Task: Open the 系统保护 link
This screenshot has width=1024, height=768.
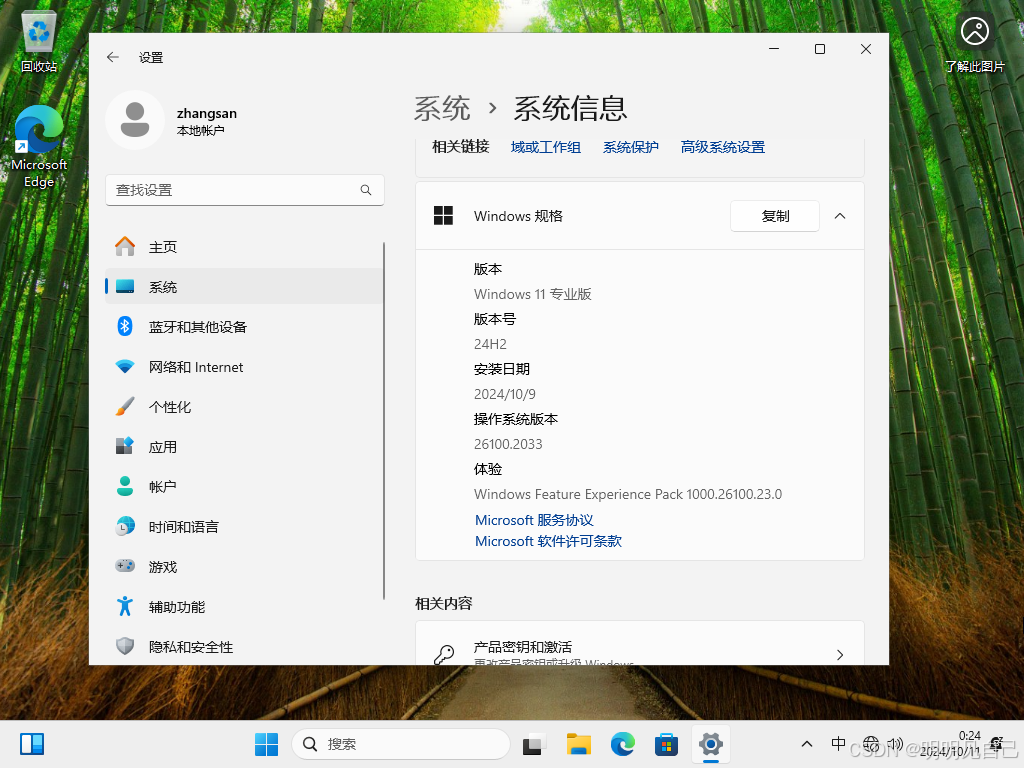Action: 630,147
